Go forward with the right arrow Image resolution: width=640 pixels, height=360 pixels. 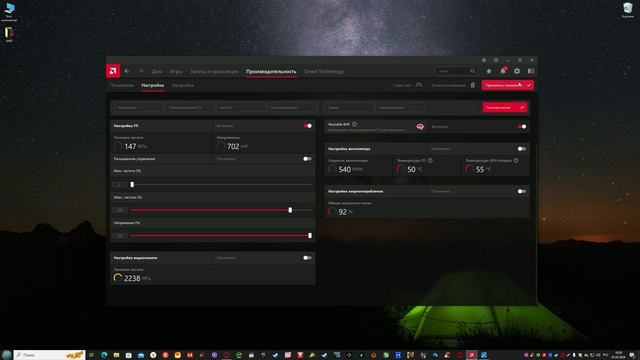[x=141, y=71]
